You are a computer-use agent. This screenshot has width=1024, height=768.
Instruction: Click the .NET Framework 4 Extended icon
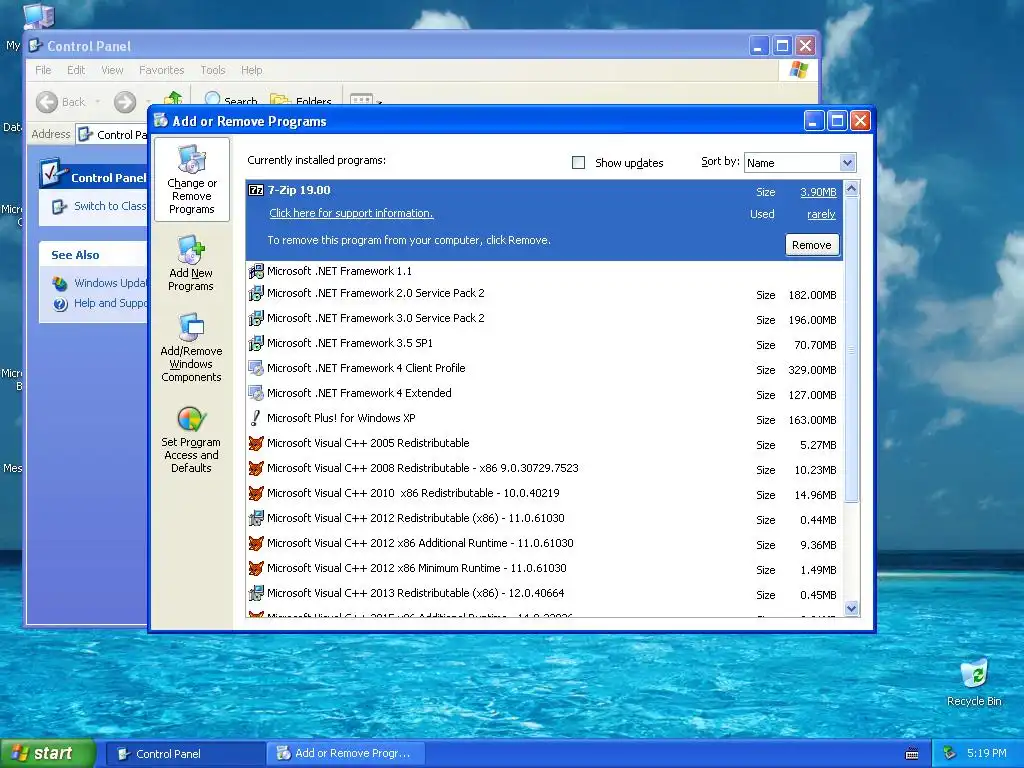click(x=256, y=393)
